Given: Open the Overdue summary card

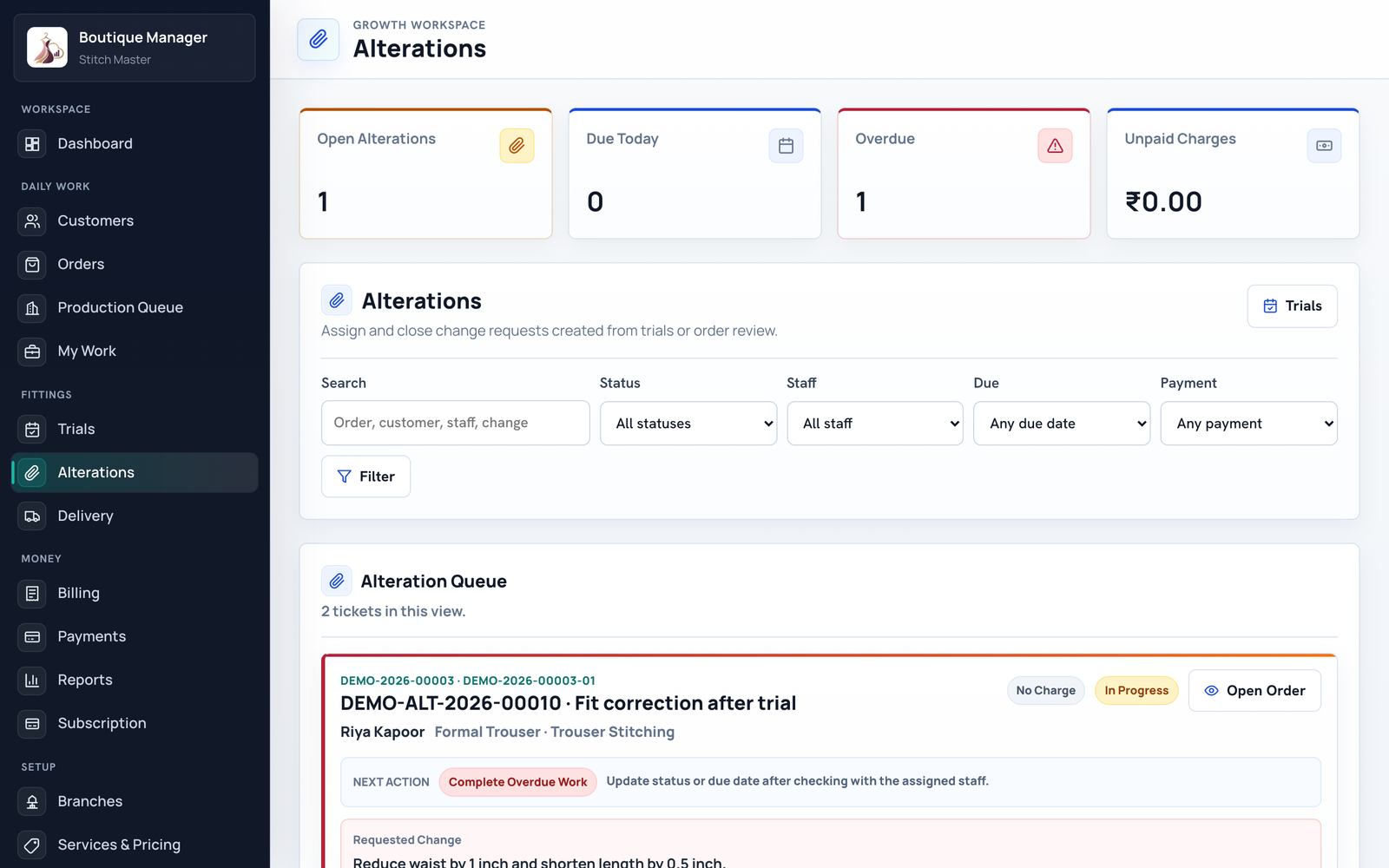Looking at the screenshot, I should coord(964,174).
